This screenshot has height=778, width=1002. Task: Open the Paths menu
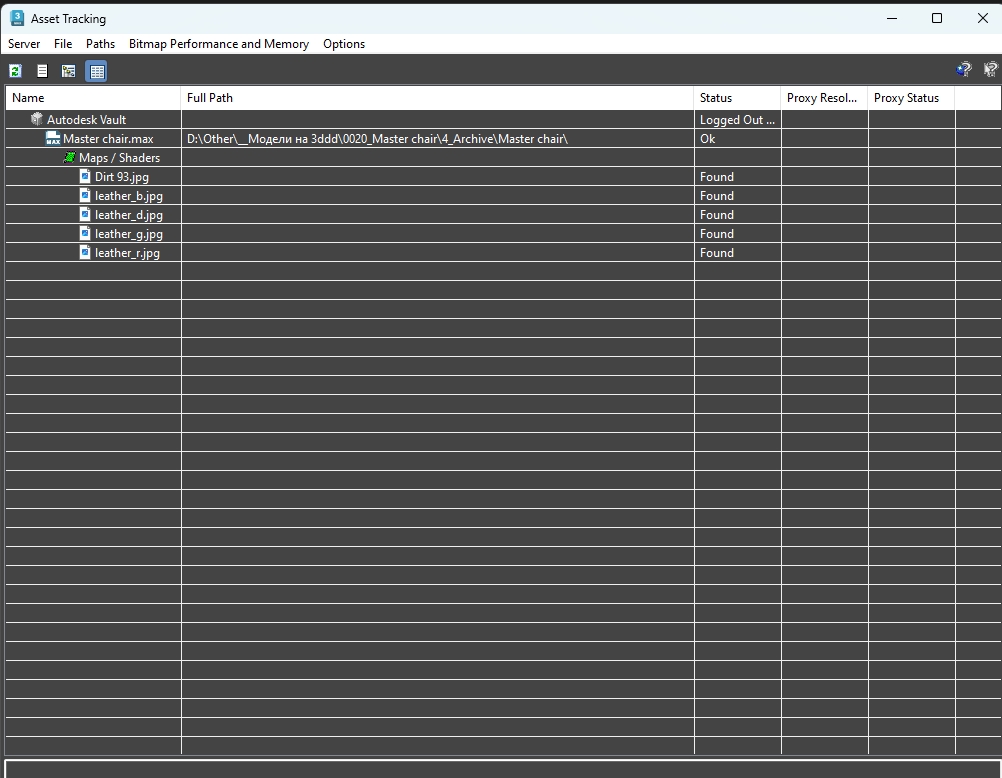pos(100,43)
